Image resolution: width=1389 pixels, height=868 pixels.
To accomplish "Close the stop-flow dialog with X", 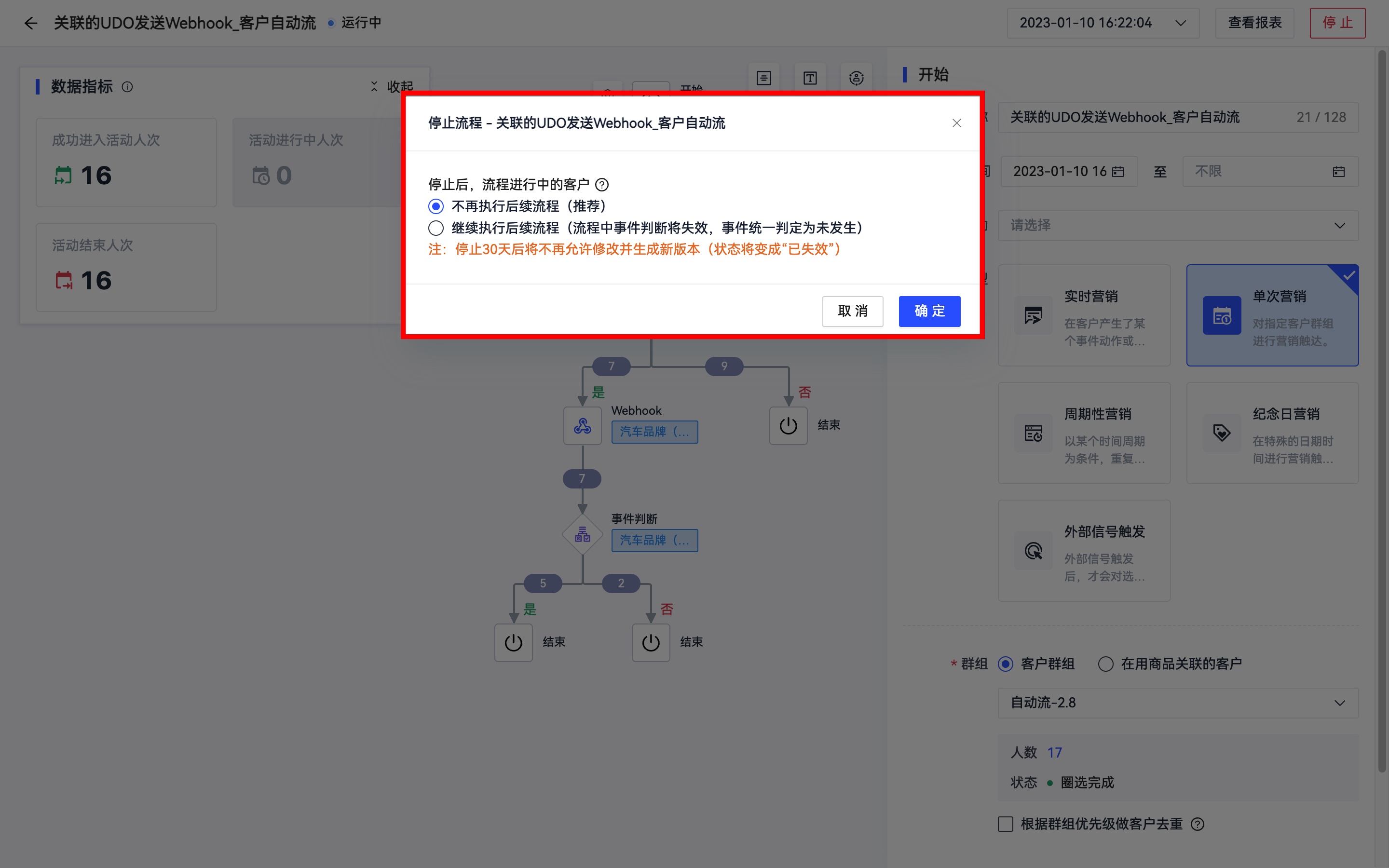I will 957,123.
